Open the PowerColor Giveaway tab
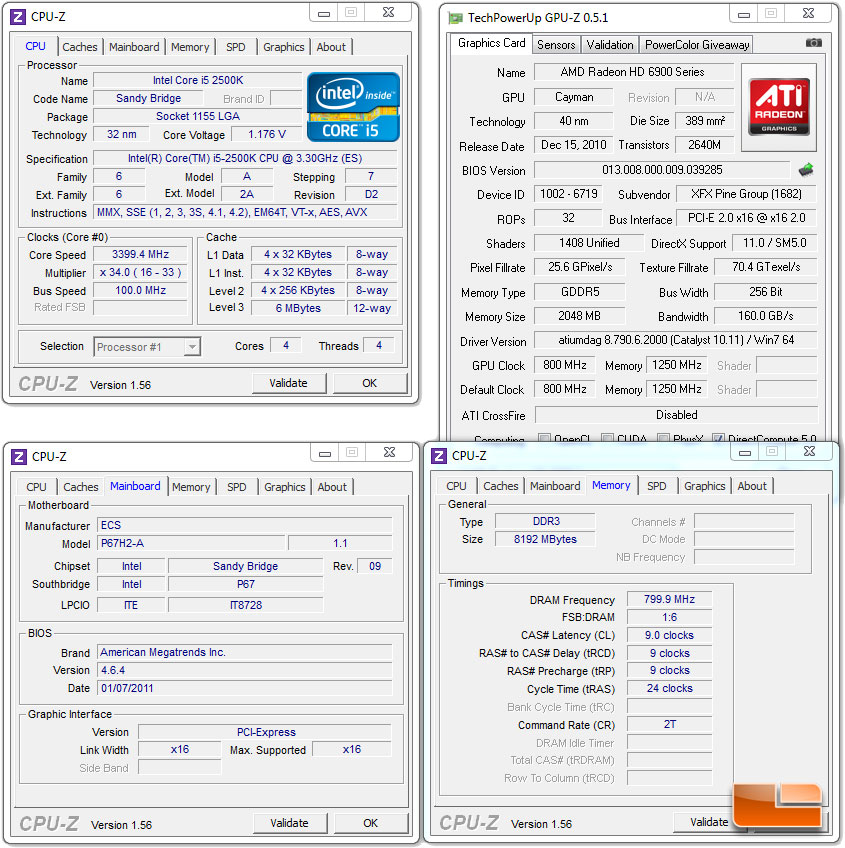This screenshot has width=845, height=848. pyautogui.click(x=697, y=45)
